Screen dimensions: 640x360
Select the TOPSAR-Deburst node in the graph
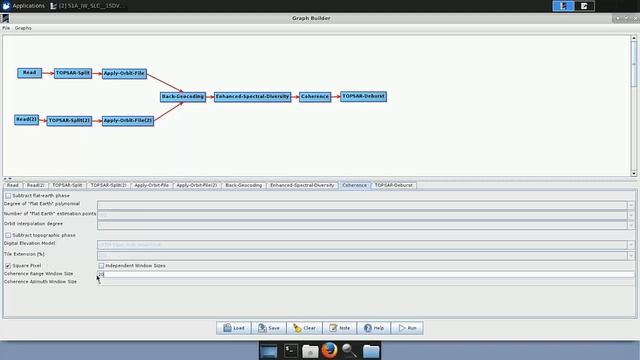click(x=363, y=96)
